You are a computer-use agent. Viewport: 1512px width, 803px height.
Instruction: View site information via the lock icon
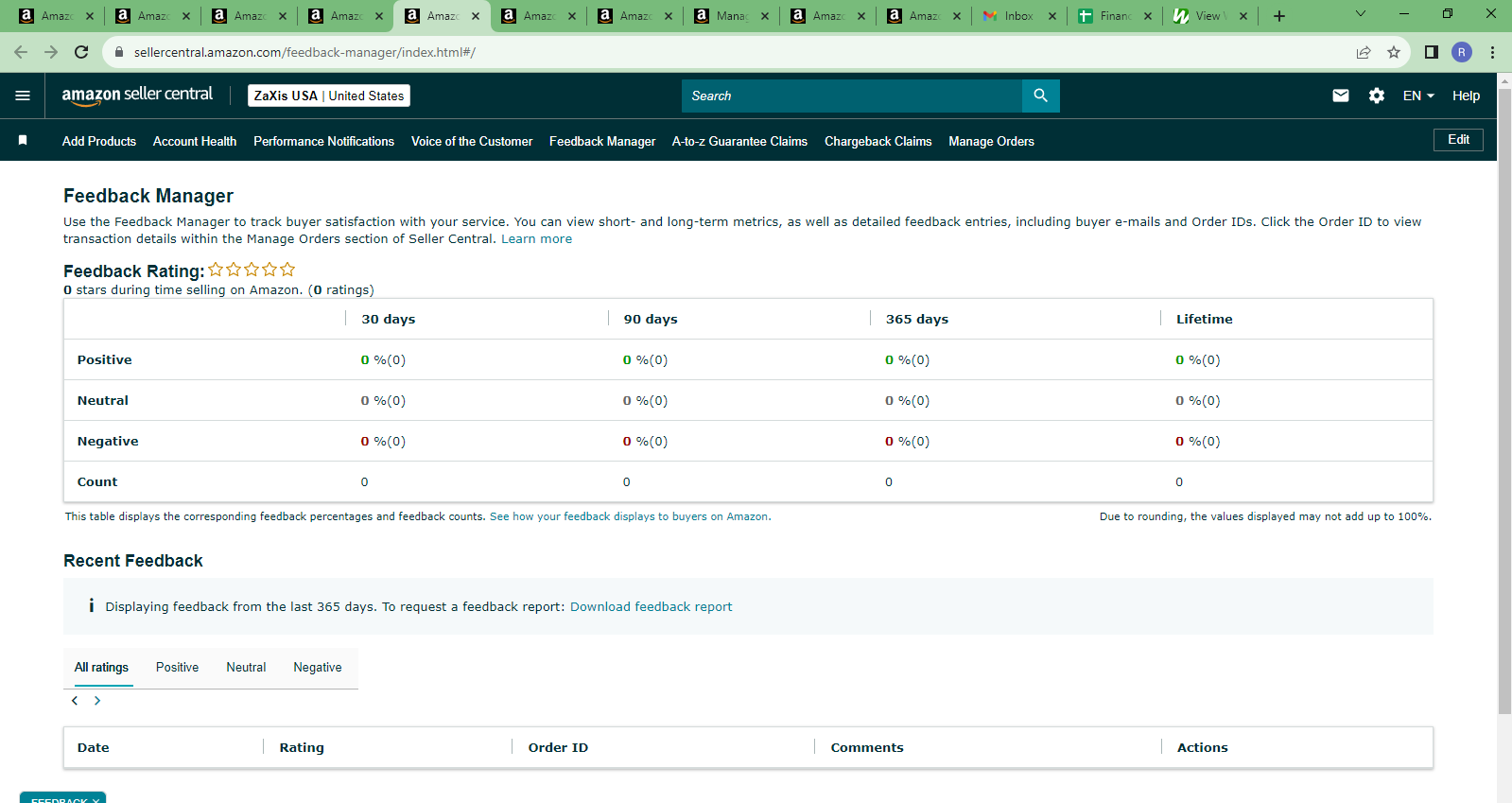pyautogui.click(x=119, y=52)
